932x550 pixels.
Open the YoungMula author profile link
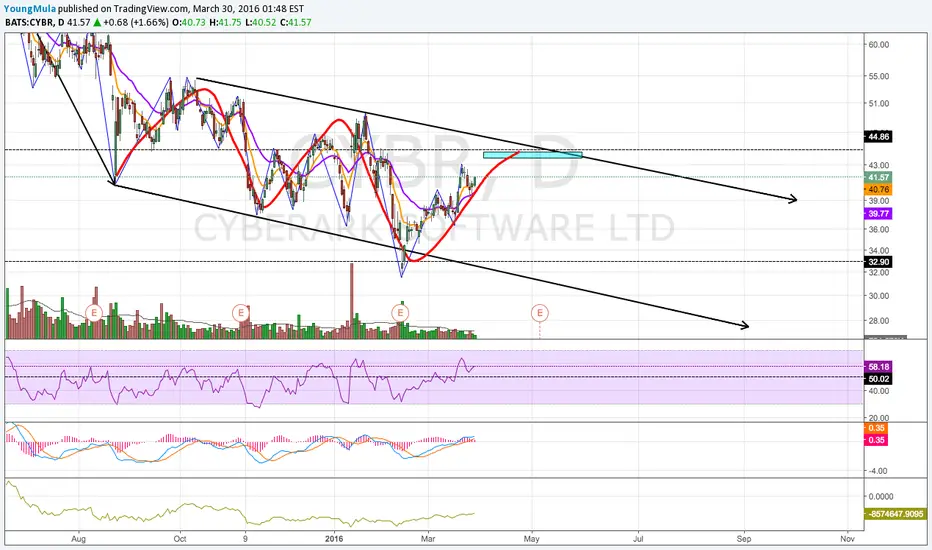click(x=30, y=8)
